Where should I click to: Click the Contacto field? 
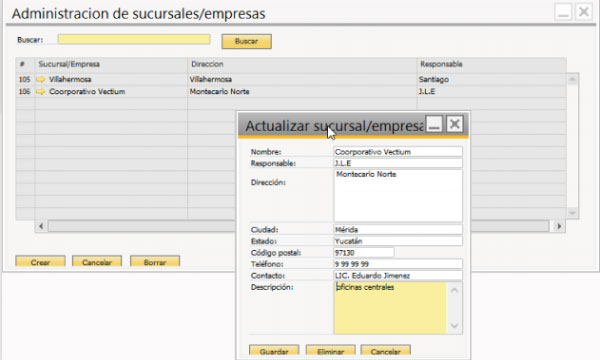pyautogui.click(x=398, y=276)
